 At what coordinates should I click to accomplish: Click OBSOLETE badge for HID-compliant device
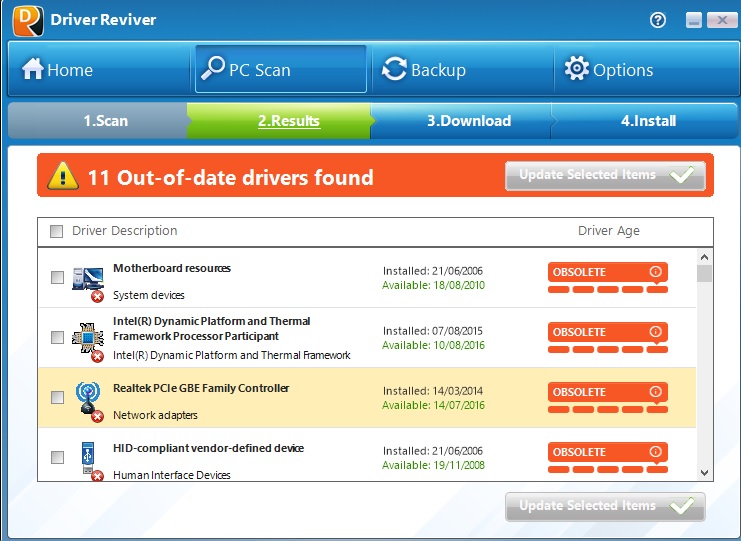(608, 452)
